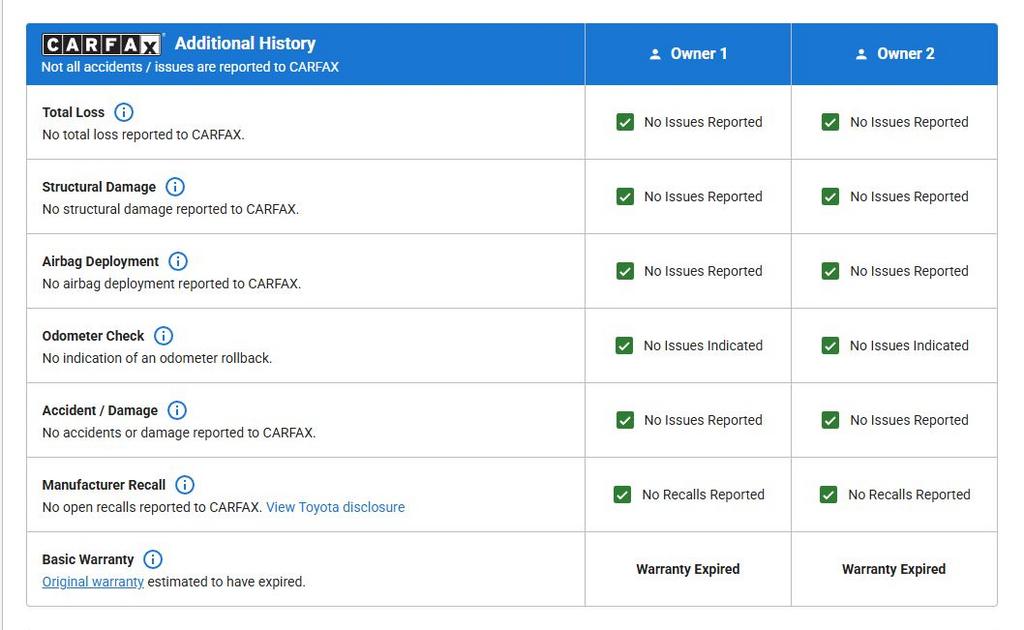
Task: Click Owner 2 Structural Damage 'No Issues Reported' text
Action: click(909, 197)
